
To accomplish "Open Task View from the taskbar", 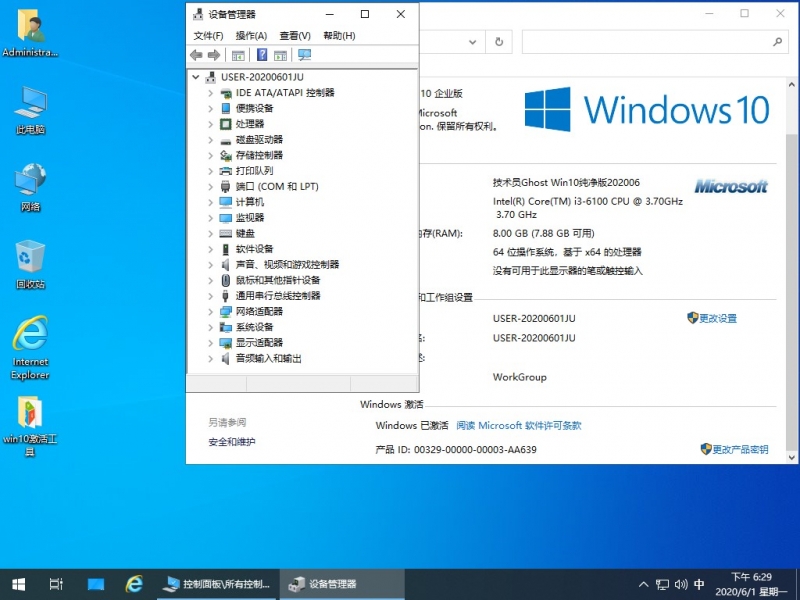I will (x=56, y=584).
